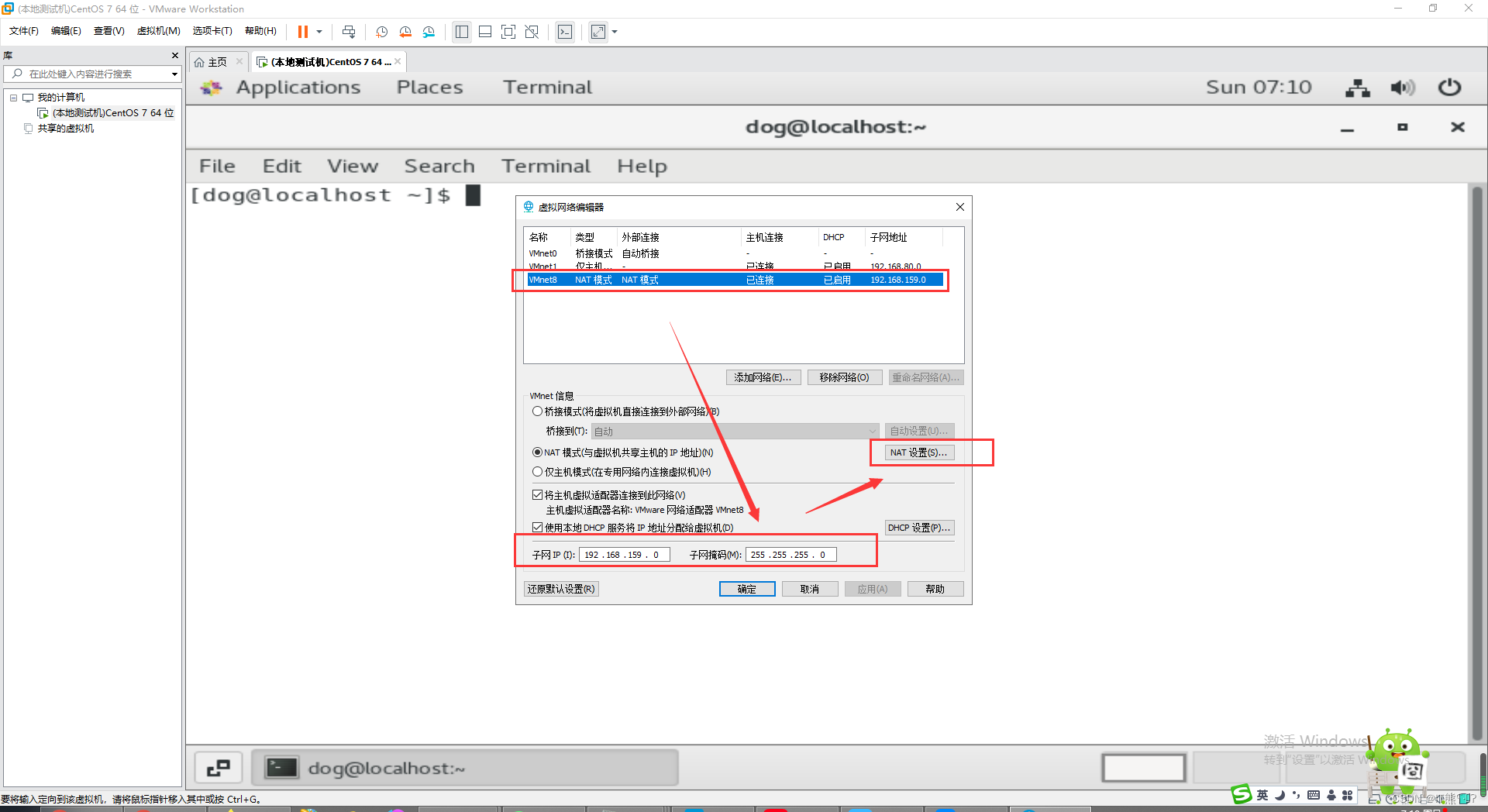Toggle 将主机虚拟适配器连接到此网络 checkbox
The width and height of the screenshot is (1488, 812).
click(x=537, y=495)
